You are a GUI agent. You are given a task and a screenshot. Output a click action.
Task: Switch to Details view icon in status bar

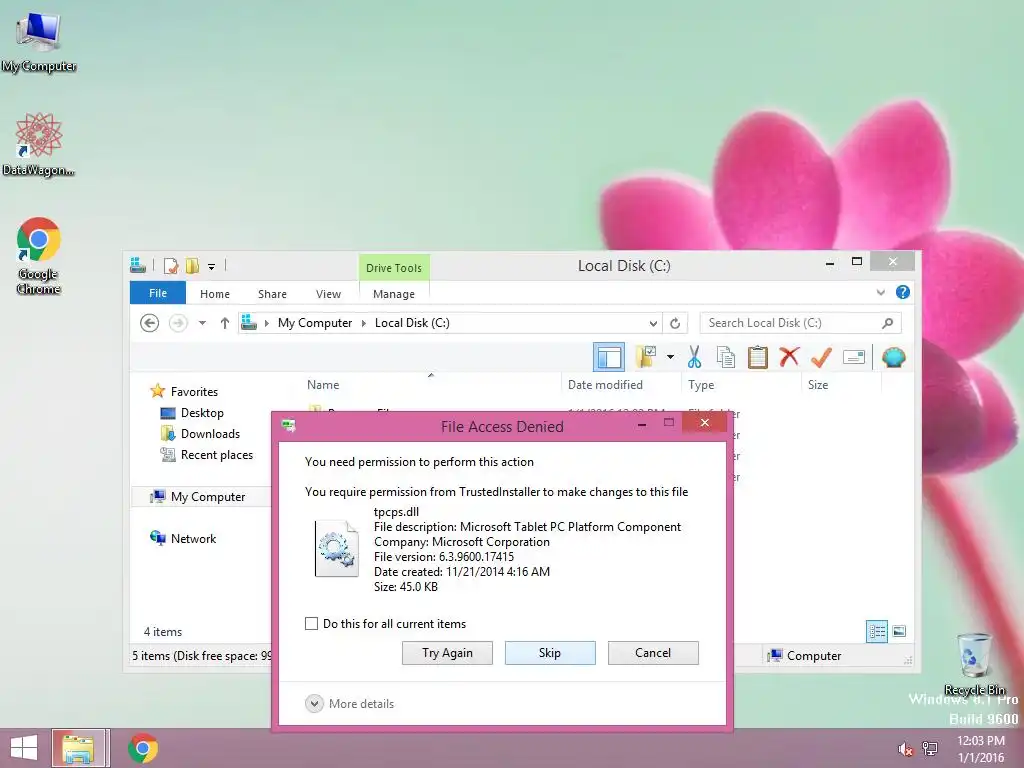[876, 631]
